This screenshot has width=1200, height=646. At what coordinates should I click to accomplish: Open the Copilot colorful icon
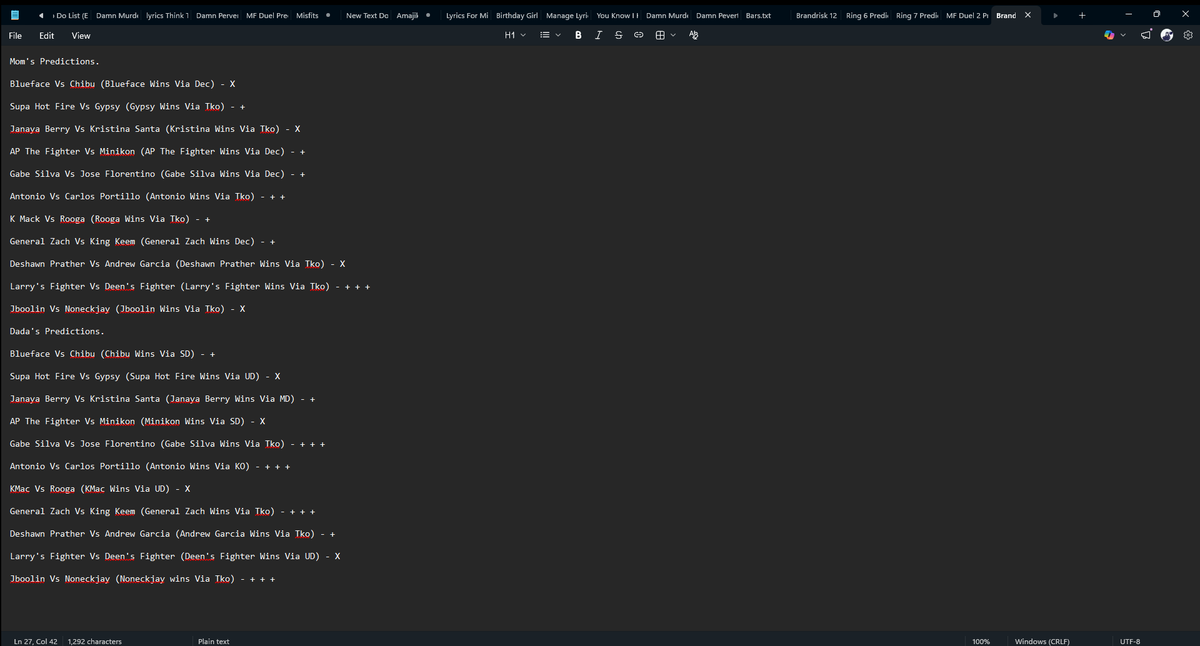coord(1108,35)
